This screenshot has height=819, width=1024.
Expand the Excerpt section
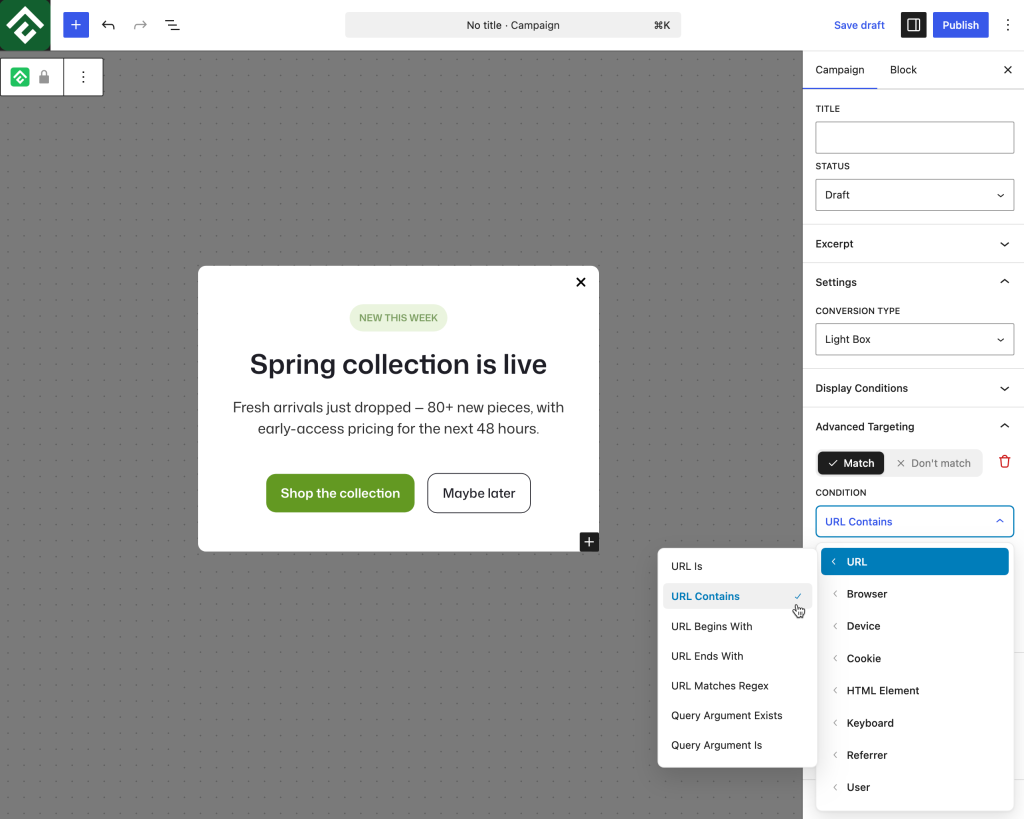[913, 244]
